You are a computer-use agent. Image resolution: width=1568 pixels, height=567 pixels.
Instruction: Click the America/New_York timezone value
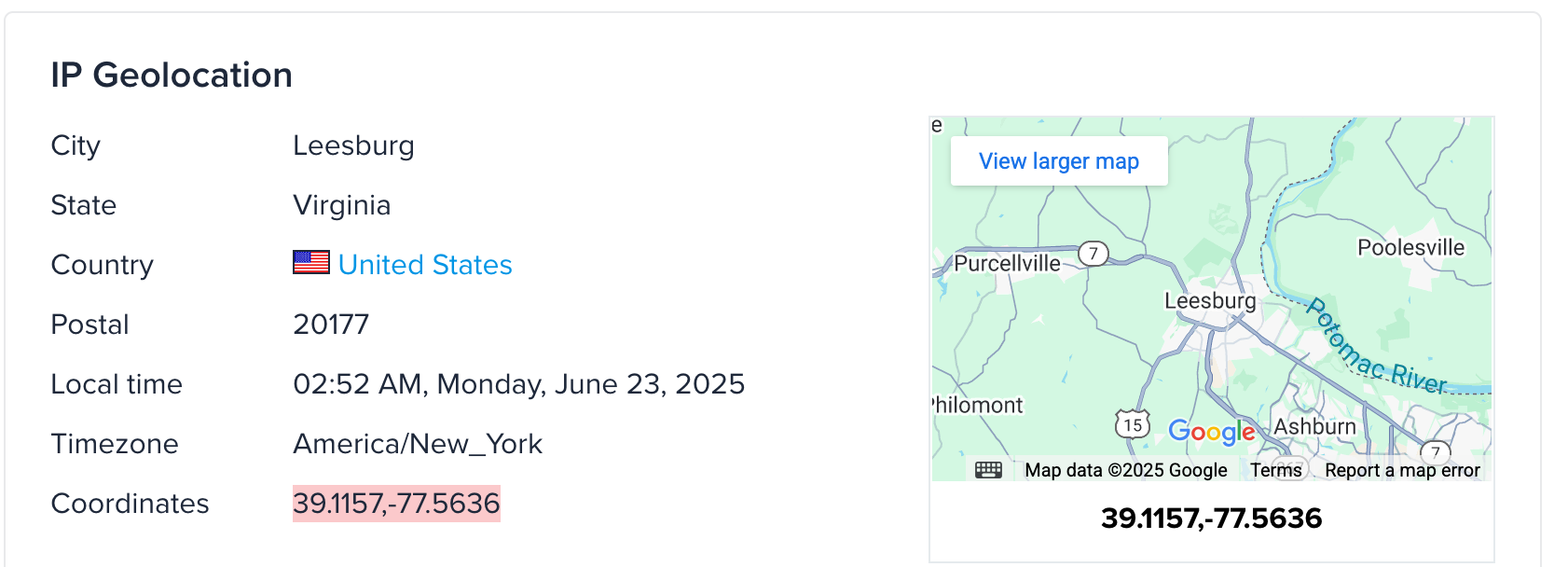click(418, 444)
